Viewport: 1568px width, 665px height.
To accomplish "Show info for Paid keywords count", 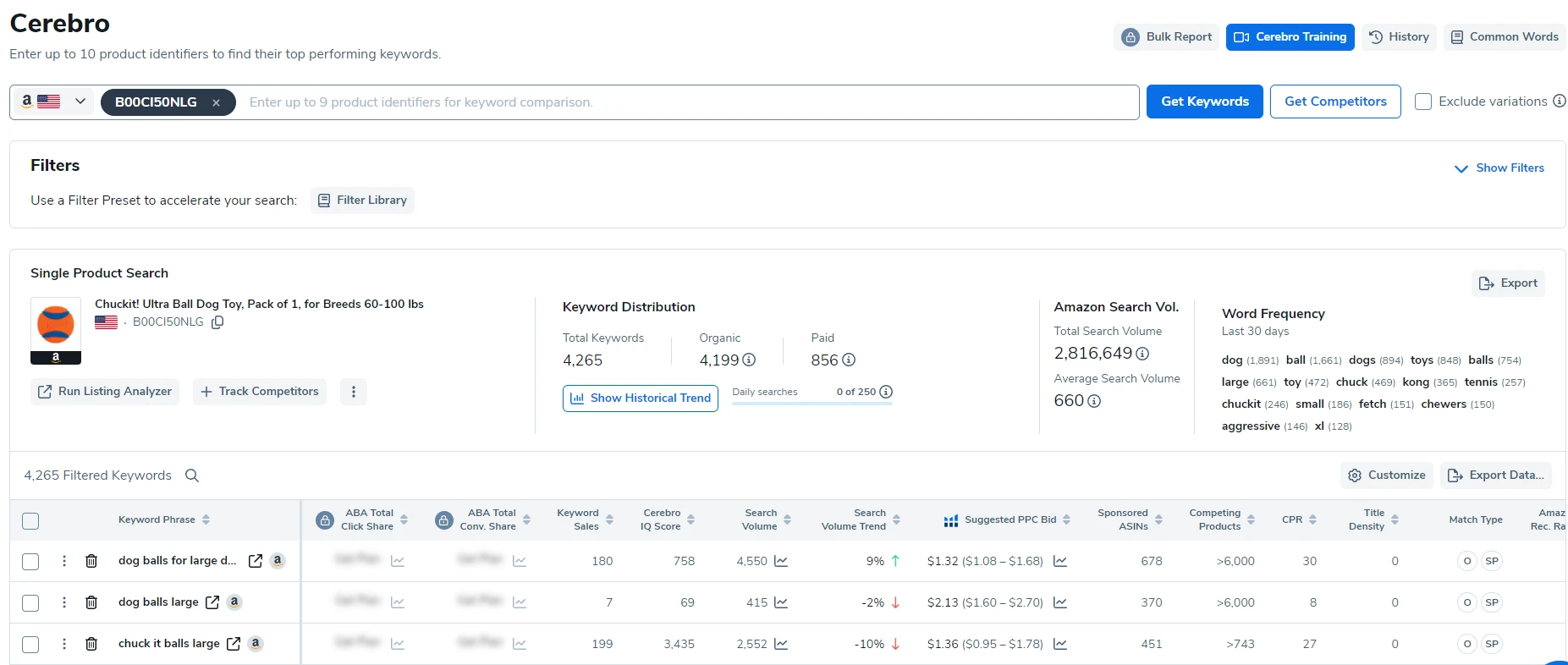I will pyautogui.click(x=849, y=360).
